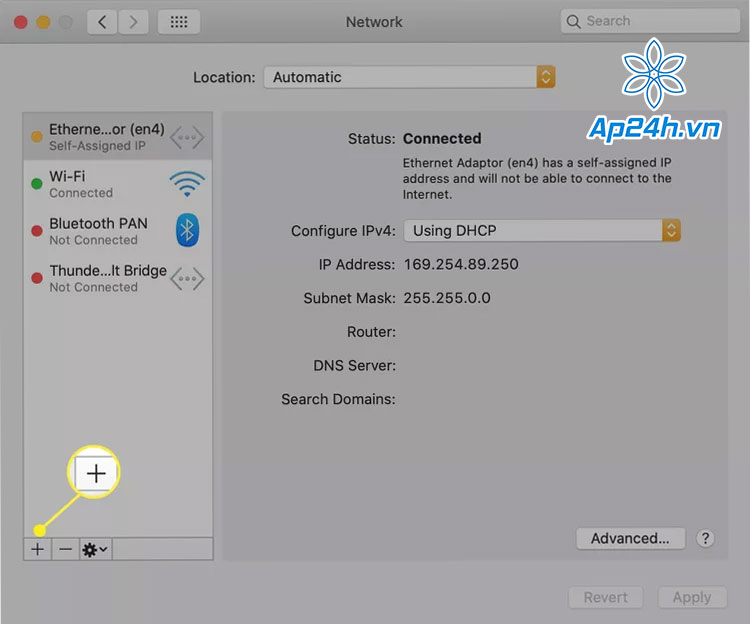Viewport: 750px width, 624px height.
Task: Click the Connected status text
Action: click(x=442, y=139)
